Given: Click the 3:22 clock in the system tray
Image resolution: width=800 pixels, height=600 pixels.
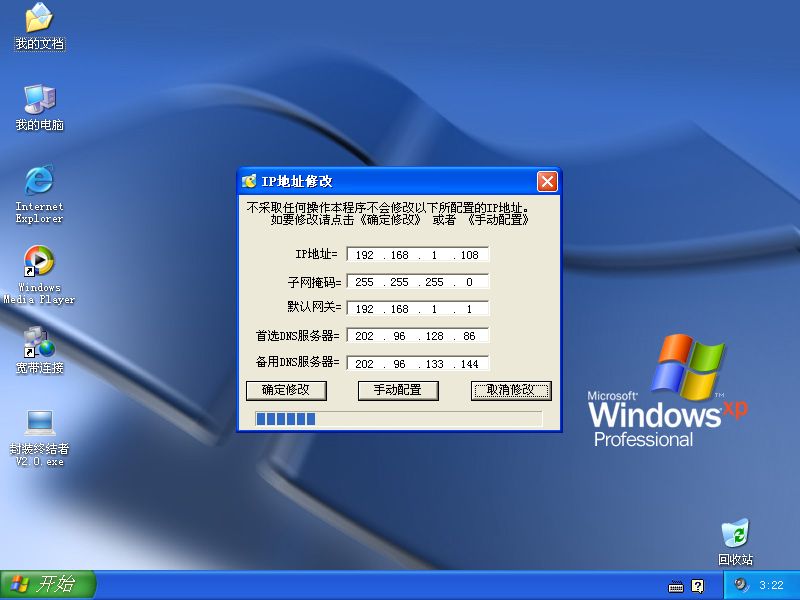Looking at the screenshot, I should [x=771, y=585].
